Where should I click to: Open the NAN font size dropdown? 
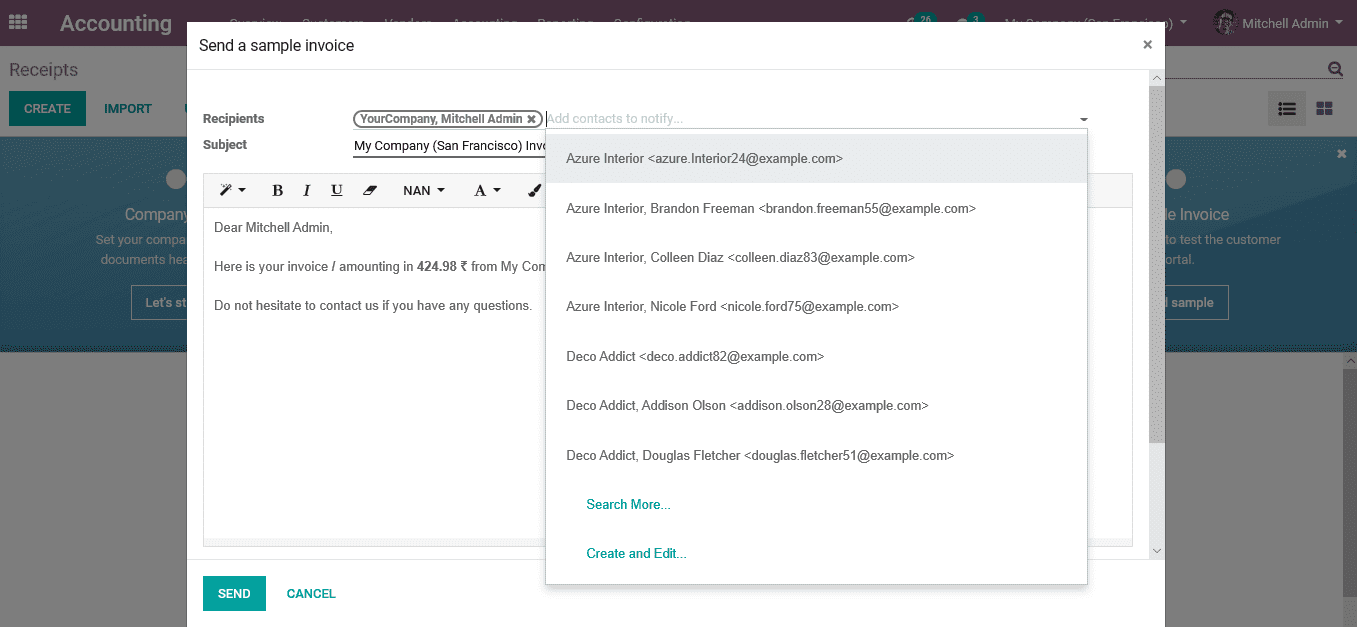[x=424, y=190]
